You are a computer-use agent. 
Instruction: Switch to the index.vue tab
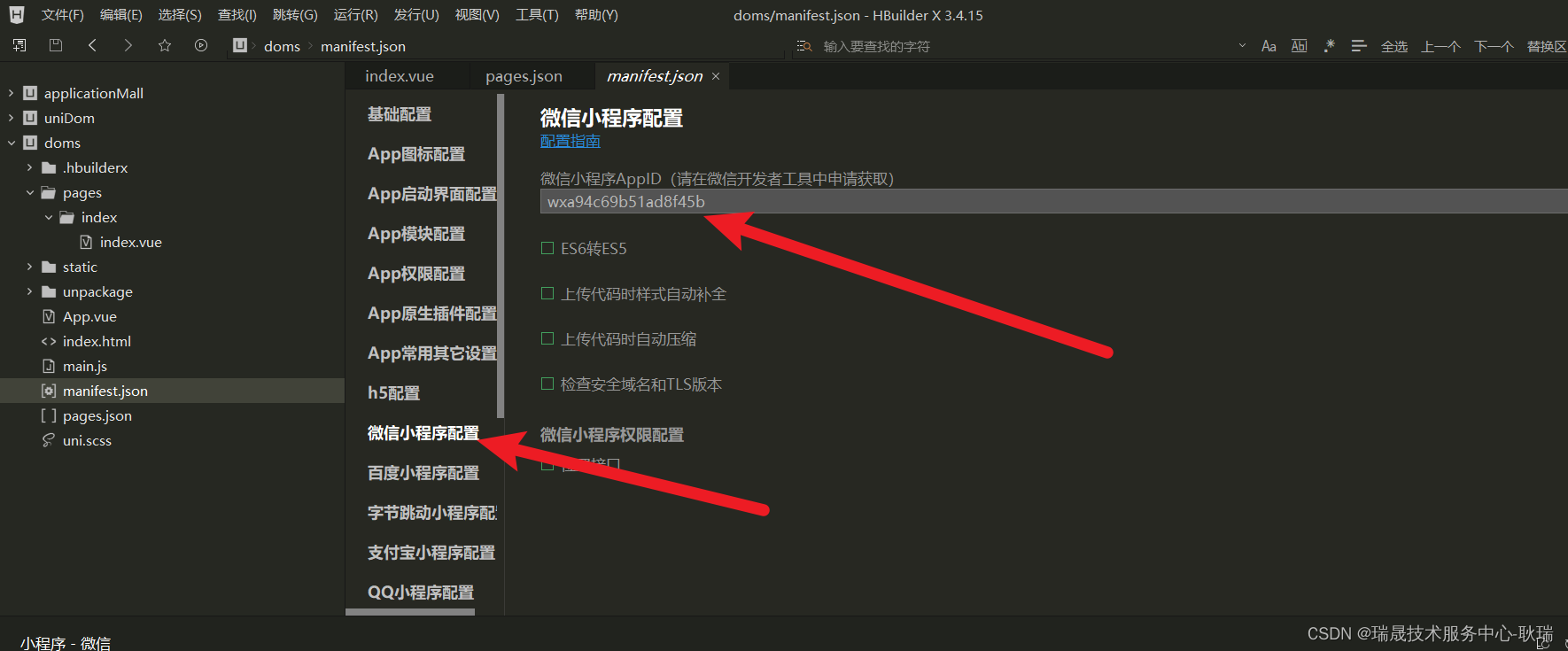[x=400, y=76]
